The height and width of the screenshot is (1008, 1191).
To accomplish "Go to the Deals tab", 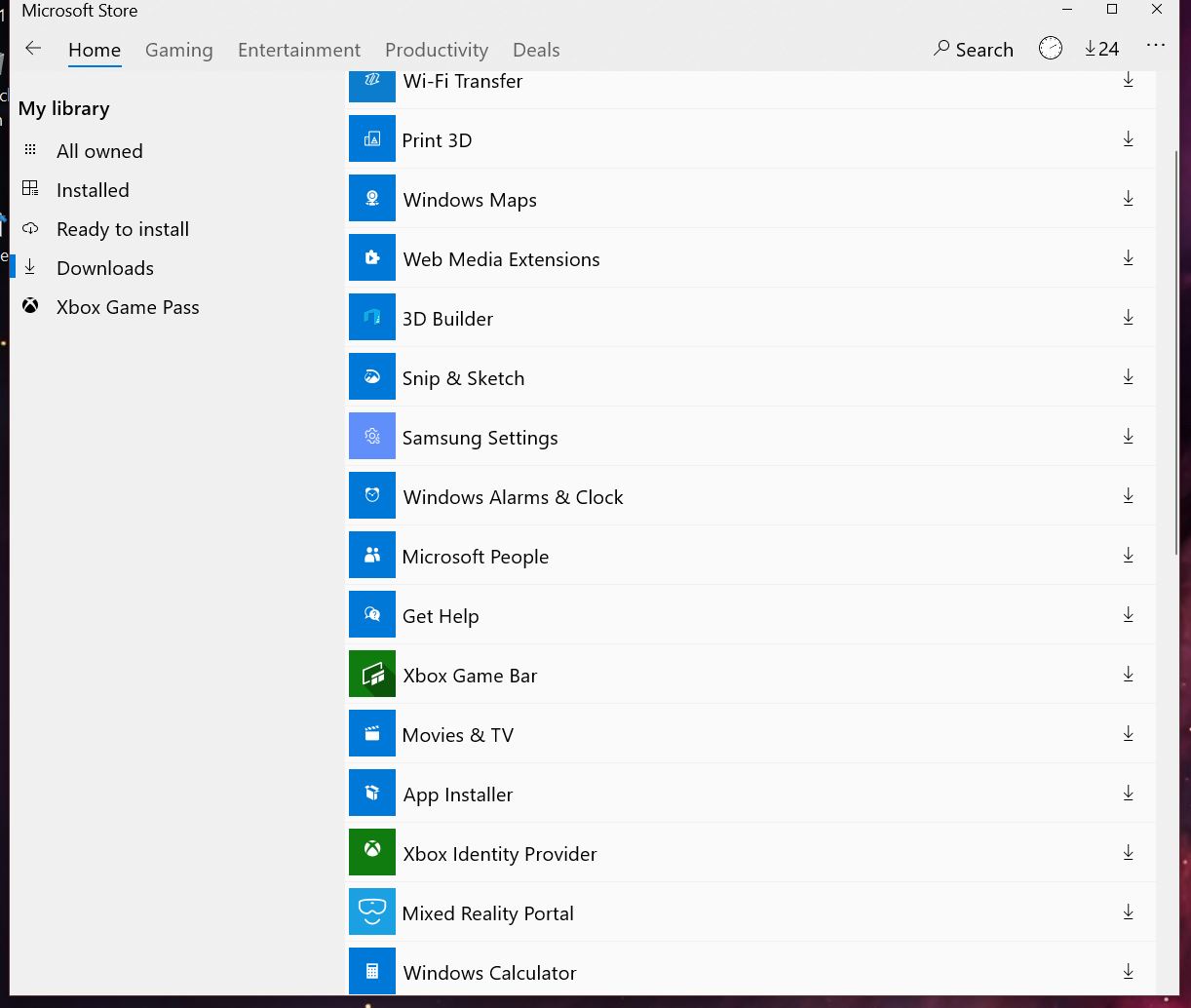I will pos(536,50).
